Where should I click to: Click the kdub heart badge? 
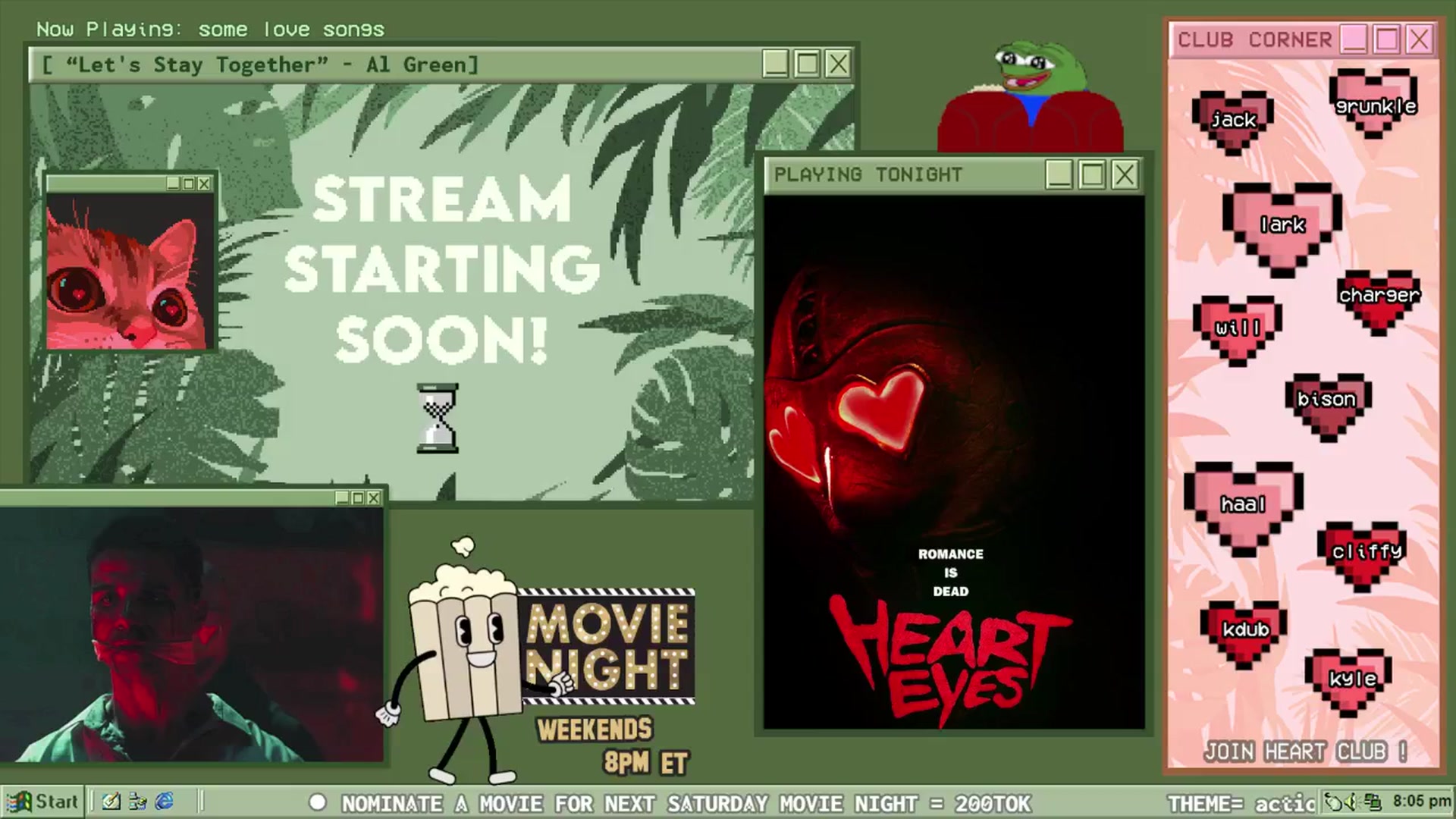1244,634
